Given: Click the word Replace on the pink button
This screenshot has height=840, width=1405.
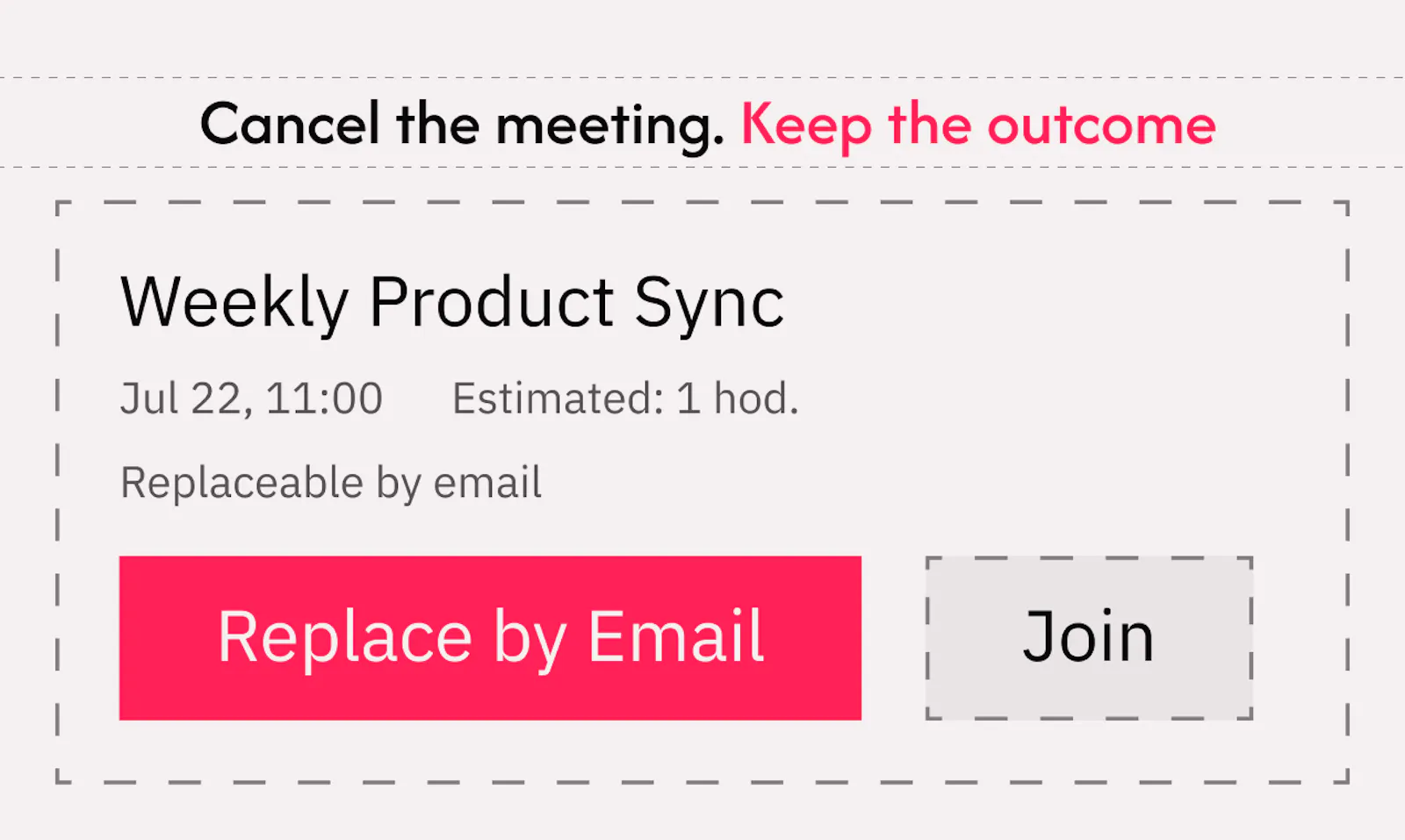Looking at the screenshot, I should tap(345, 636).
